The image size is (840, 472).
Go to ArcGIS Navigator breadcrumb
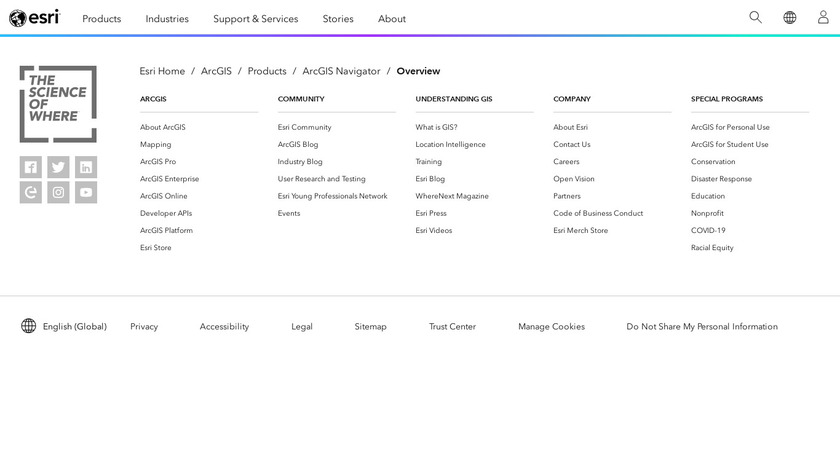coord(341,71)
